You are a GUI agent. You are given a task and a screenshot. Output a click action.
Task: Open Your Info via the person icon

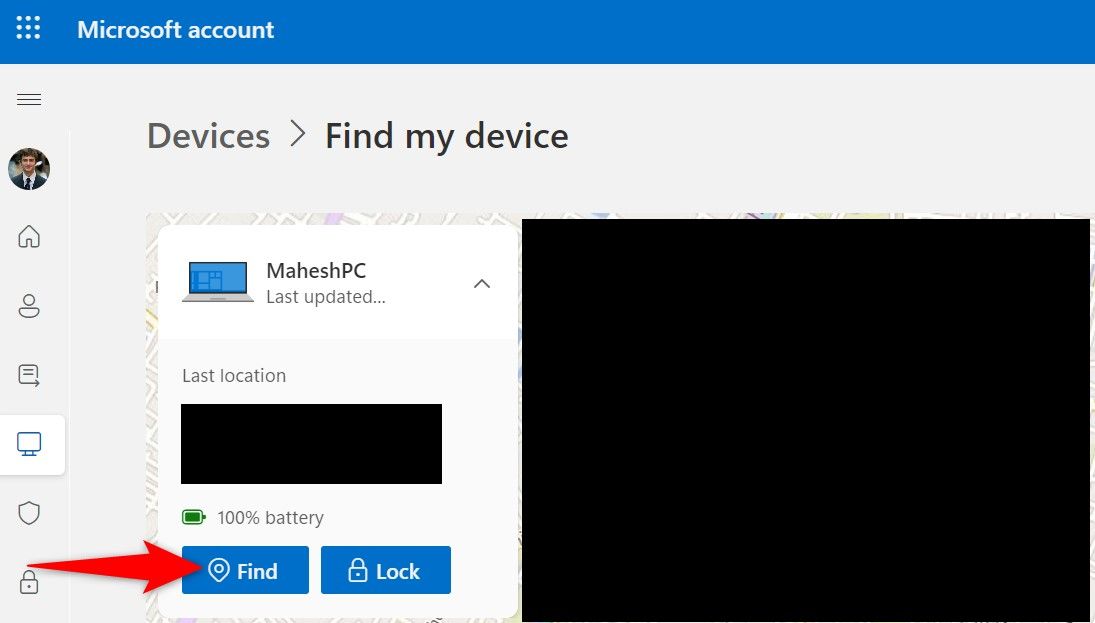pos(29,306)
